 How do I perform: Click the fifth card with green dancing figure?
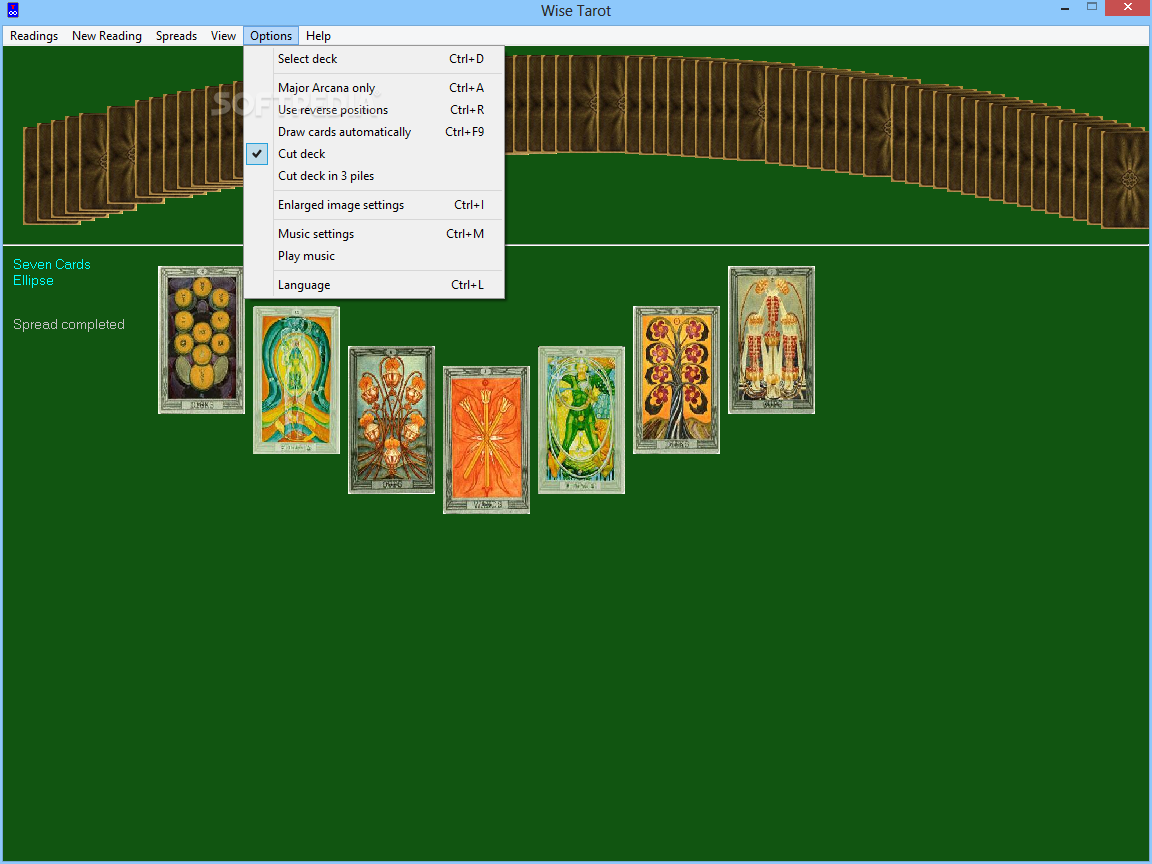click(x=581, y=420)
